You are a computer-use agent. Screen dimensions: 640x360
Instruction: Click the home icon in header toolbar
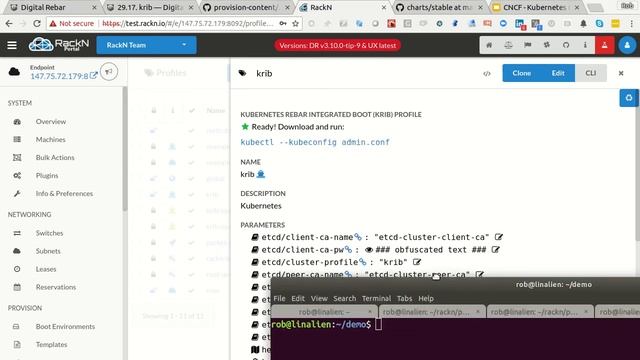[489, 45]
